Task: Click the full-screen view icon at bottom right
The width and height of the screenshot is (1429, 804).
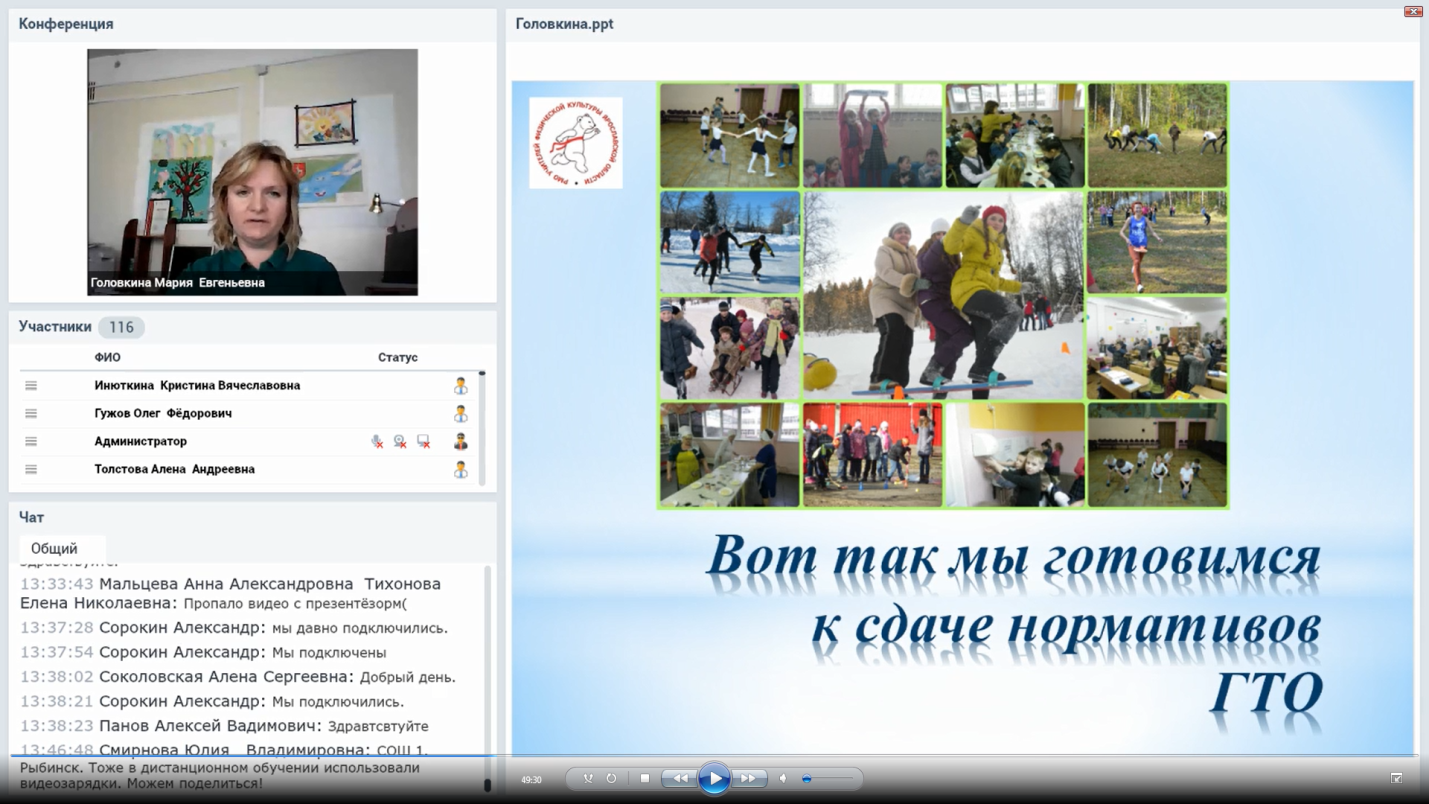Action: click(x=1396, y=778)
